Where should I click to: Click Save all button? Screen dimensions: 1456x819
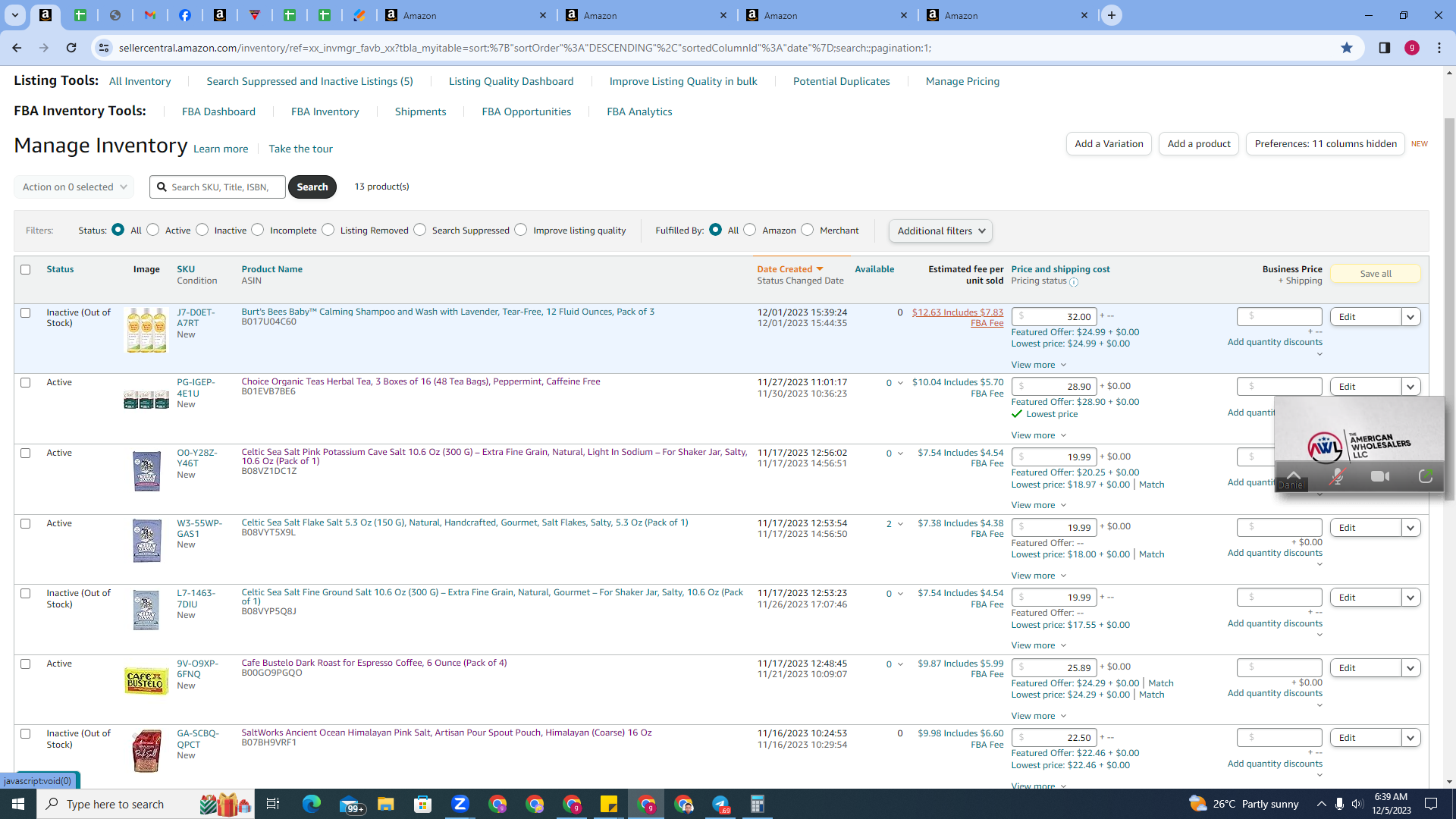click(x=1376, y=274)
